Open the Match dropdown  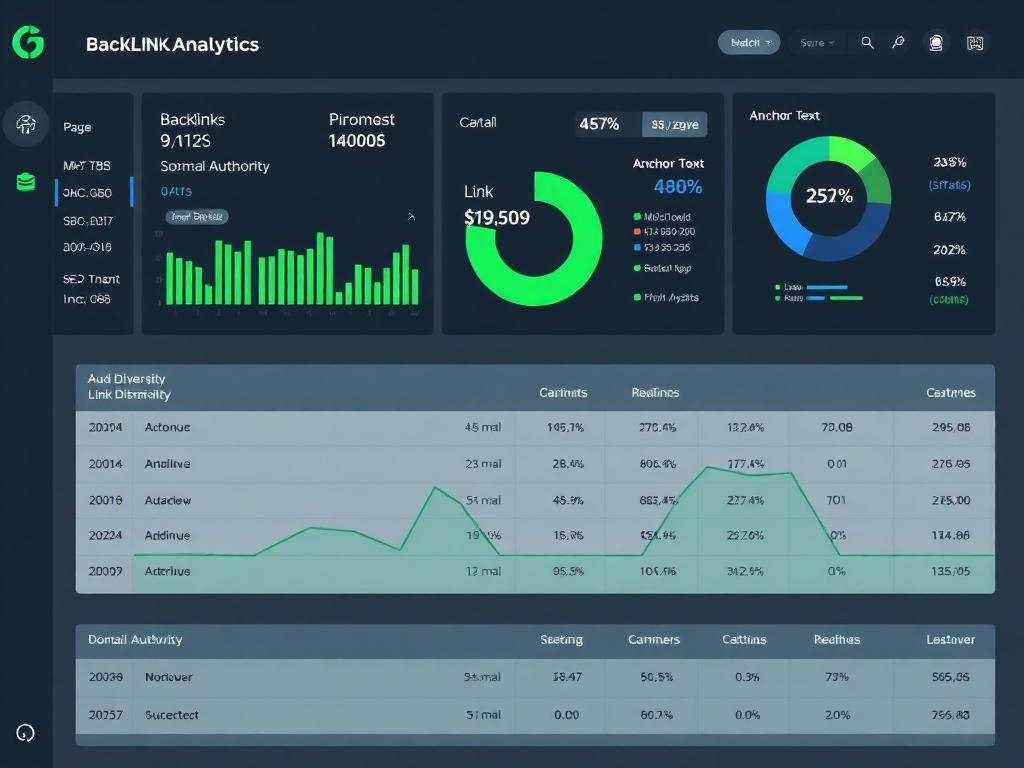[748, 43]
